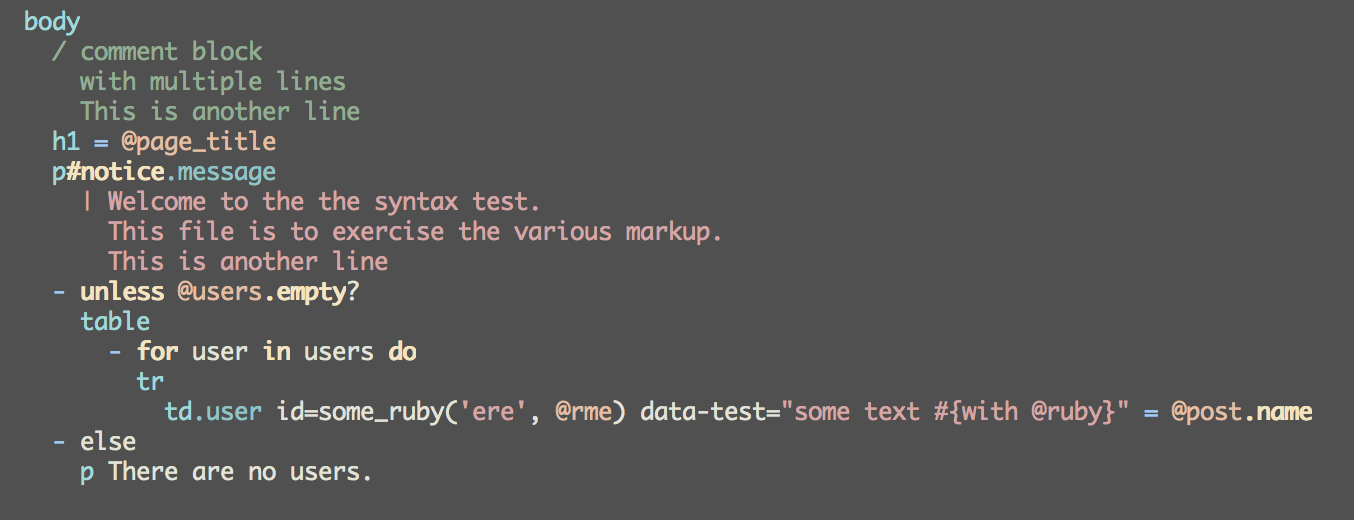Click the "h1" tag

(66, 141)
